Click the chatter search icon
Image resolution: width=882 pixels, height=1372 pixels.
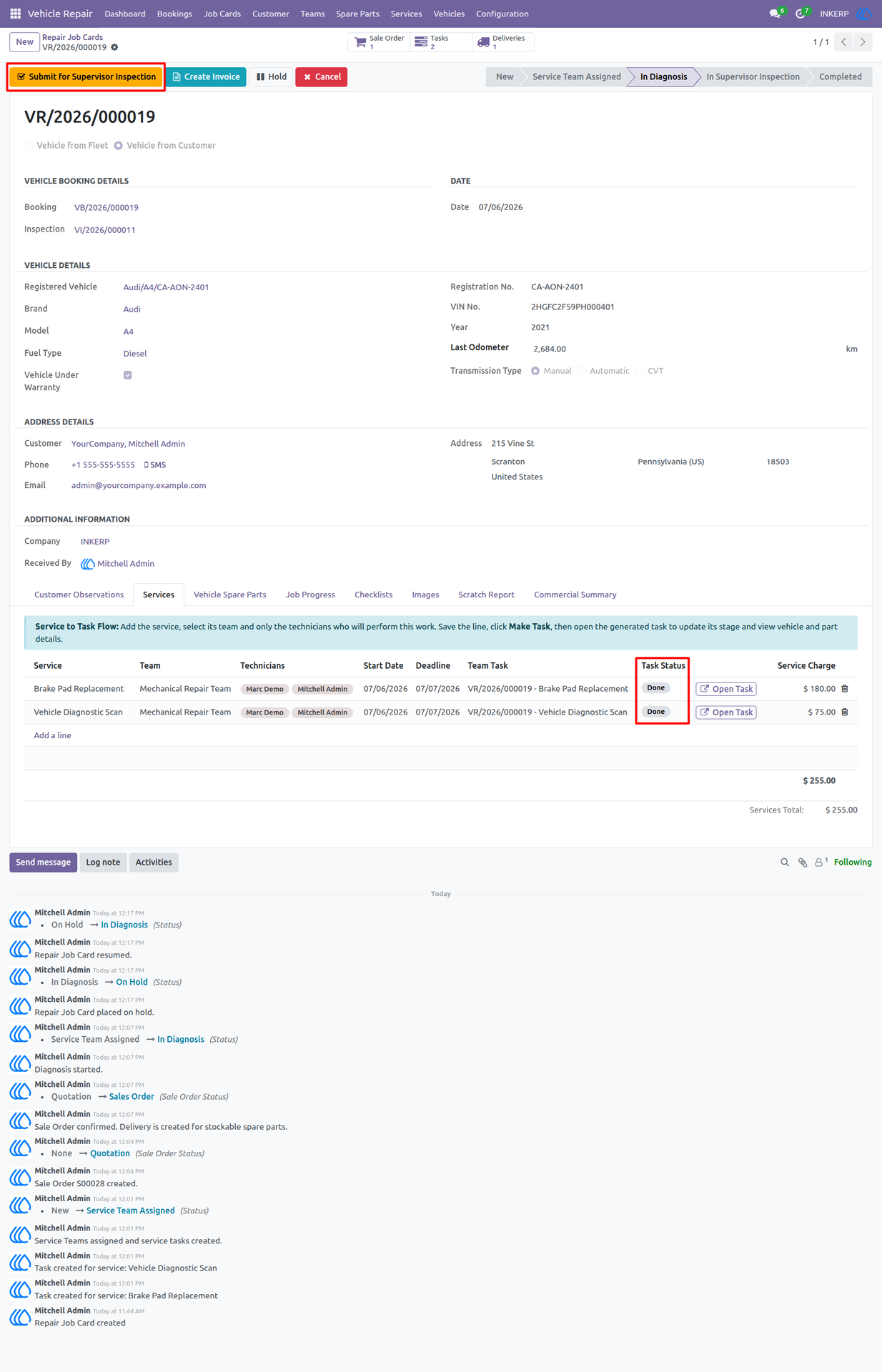[785, 863]
